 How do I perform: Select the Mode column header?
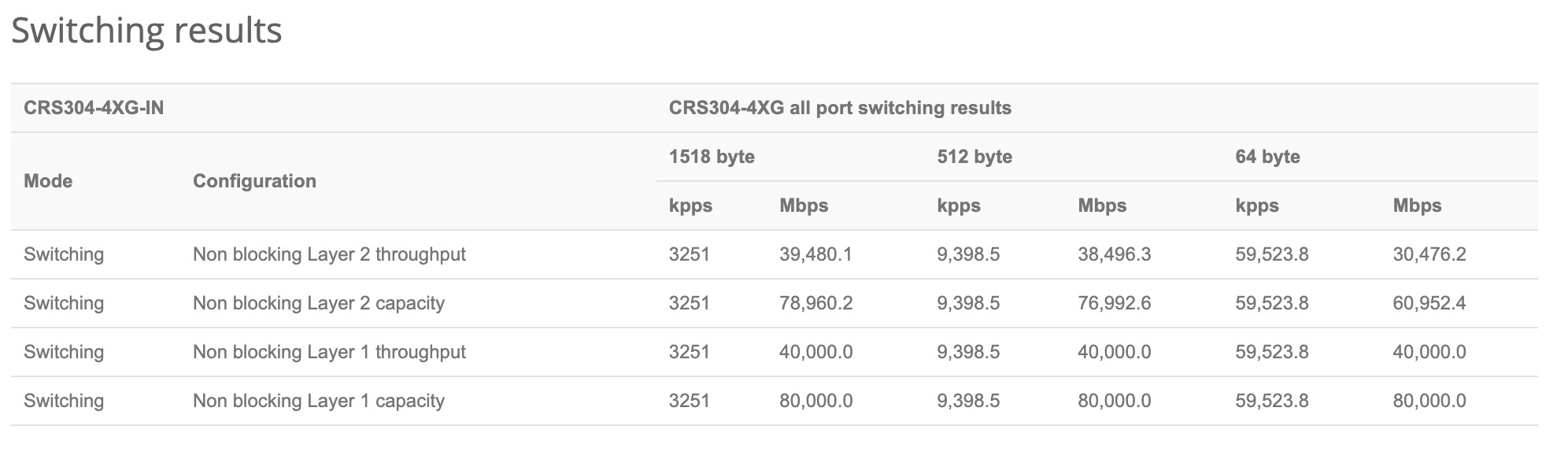48,181
